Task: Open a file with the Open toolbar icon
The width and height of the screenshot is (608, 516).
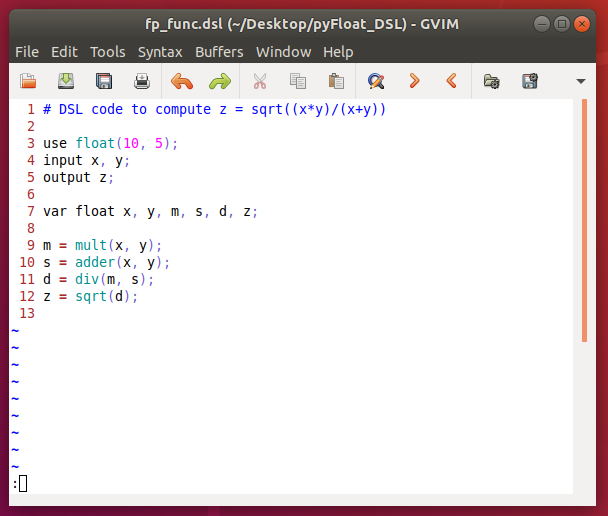Action: click(x=28, y=81)
